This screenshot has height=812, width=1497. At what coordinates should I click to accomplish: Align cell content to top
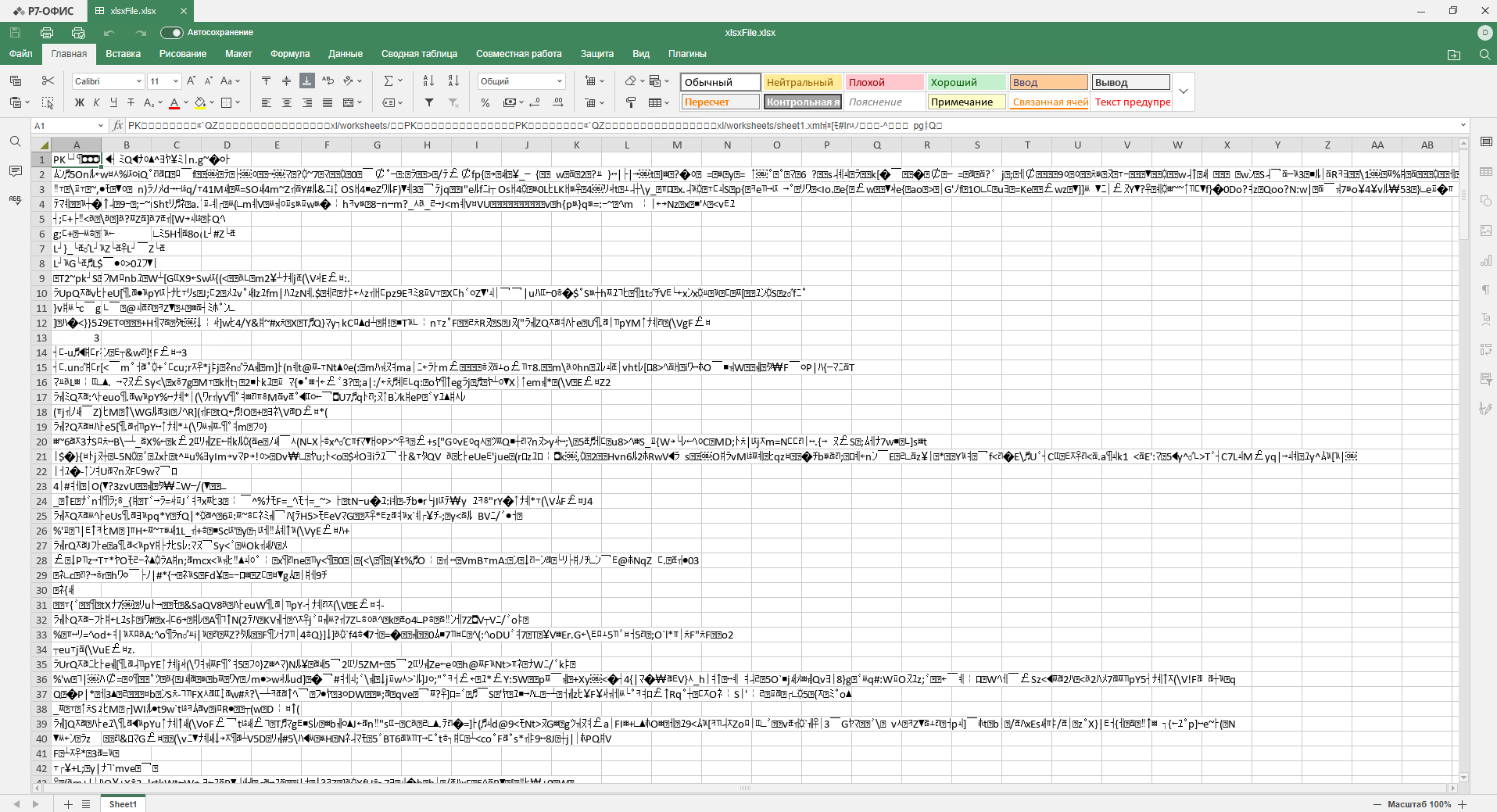266,80
